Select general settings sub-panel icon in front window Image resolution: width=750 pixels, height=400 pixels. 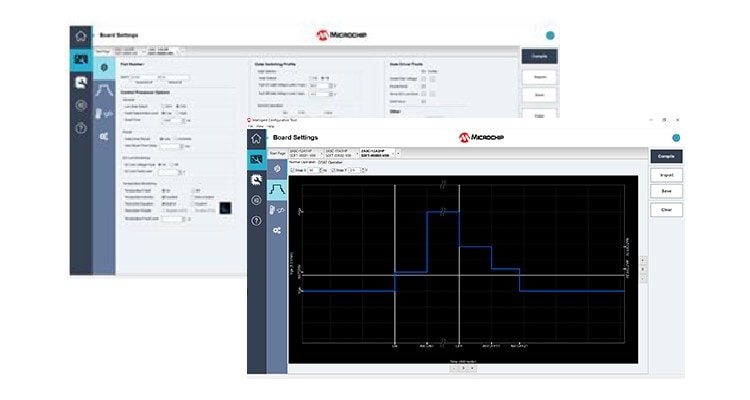(x=277, y=168)
